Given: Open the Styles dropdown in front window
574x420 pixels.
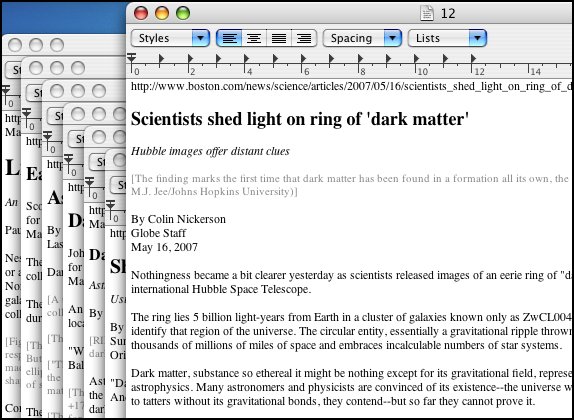Looking at the screenshot, I should tap(170, 38).
